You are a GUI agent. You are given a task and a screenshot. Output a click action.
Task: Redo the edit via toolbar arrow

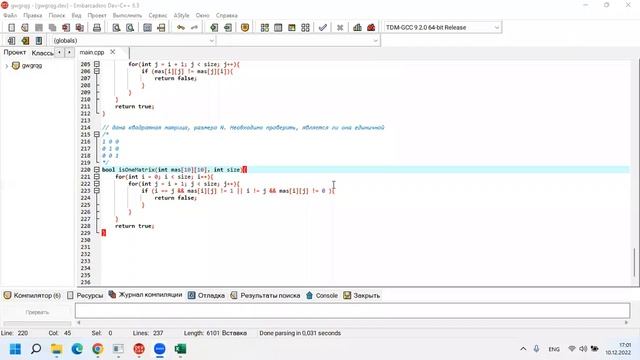(194, 27)
